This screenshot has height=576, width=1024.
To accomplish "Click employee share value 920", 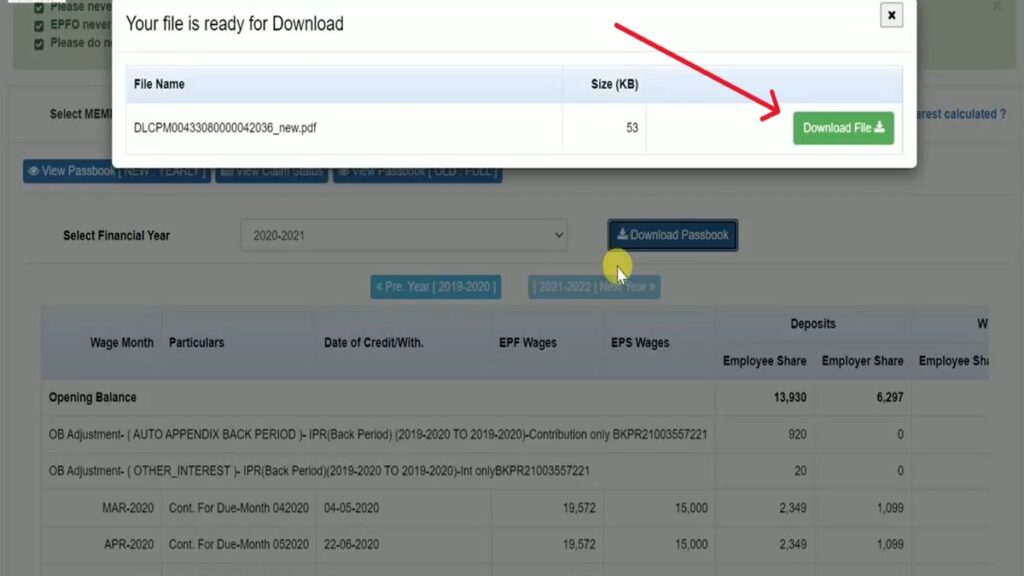I will [797, 434].
